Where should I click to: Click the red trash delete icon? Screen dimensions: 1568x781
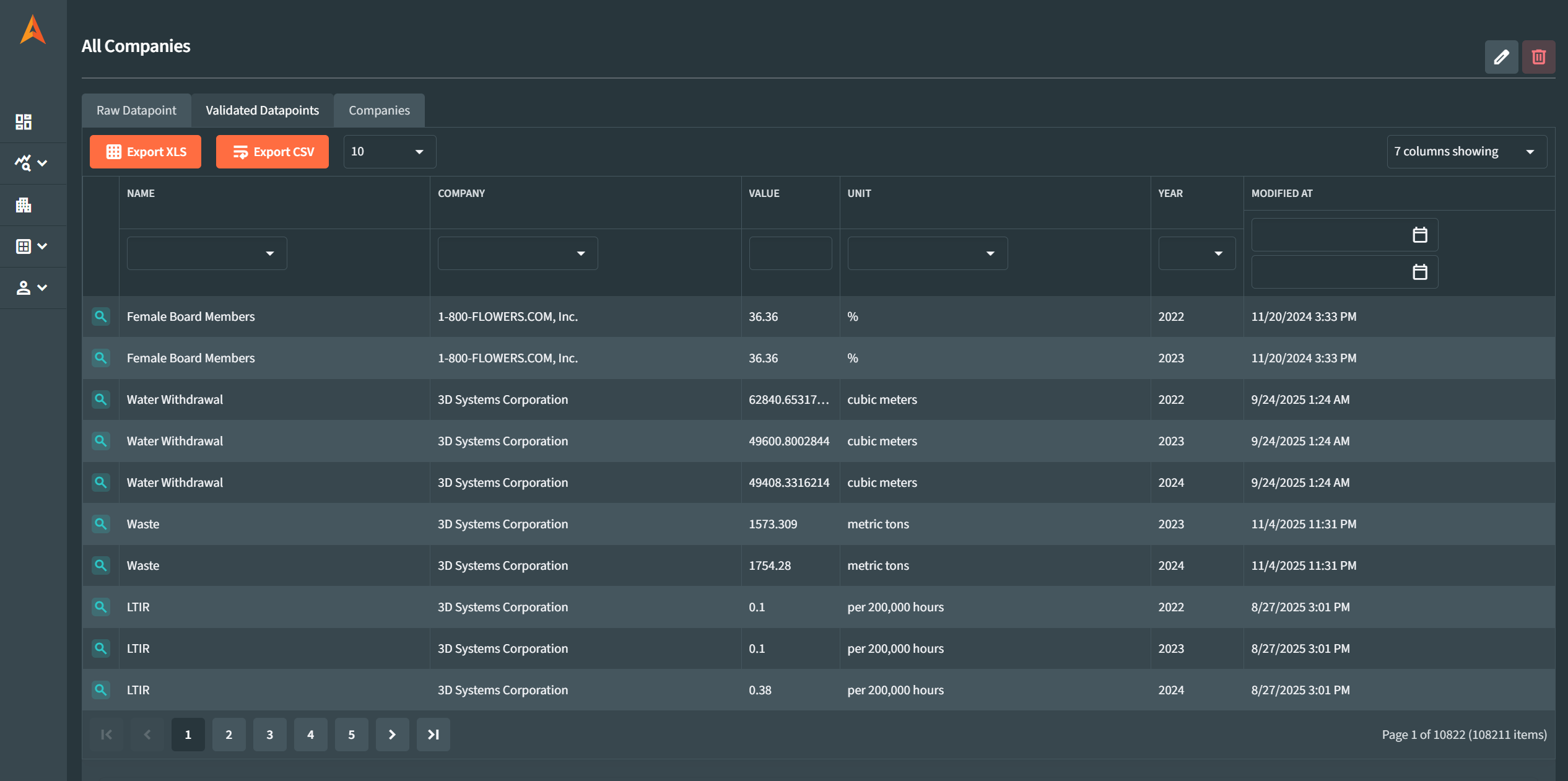pyautogui.click(x=1538, y=57)
